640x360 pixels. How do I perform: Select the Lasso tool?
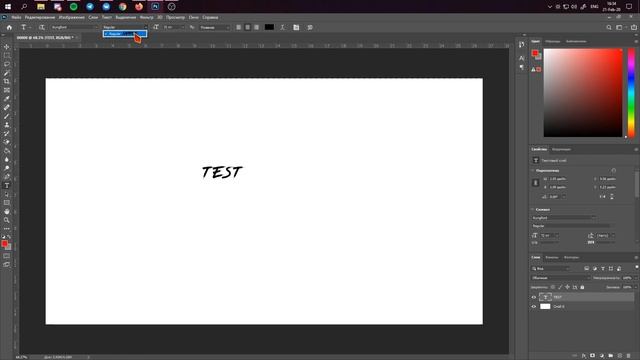[x=7, y=64]
